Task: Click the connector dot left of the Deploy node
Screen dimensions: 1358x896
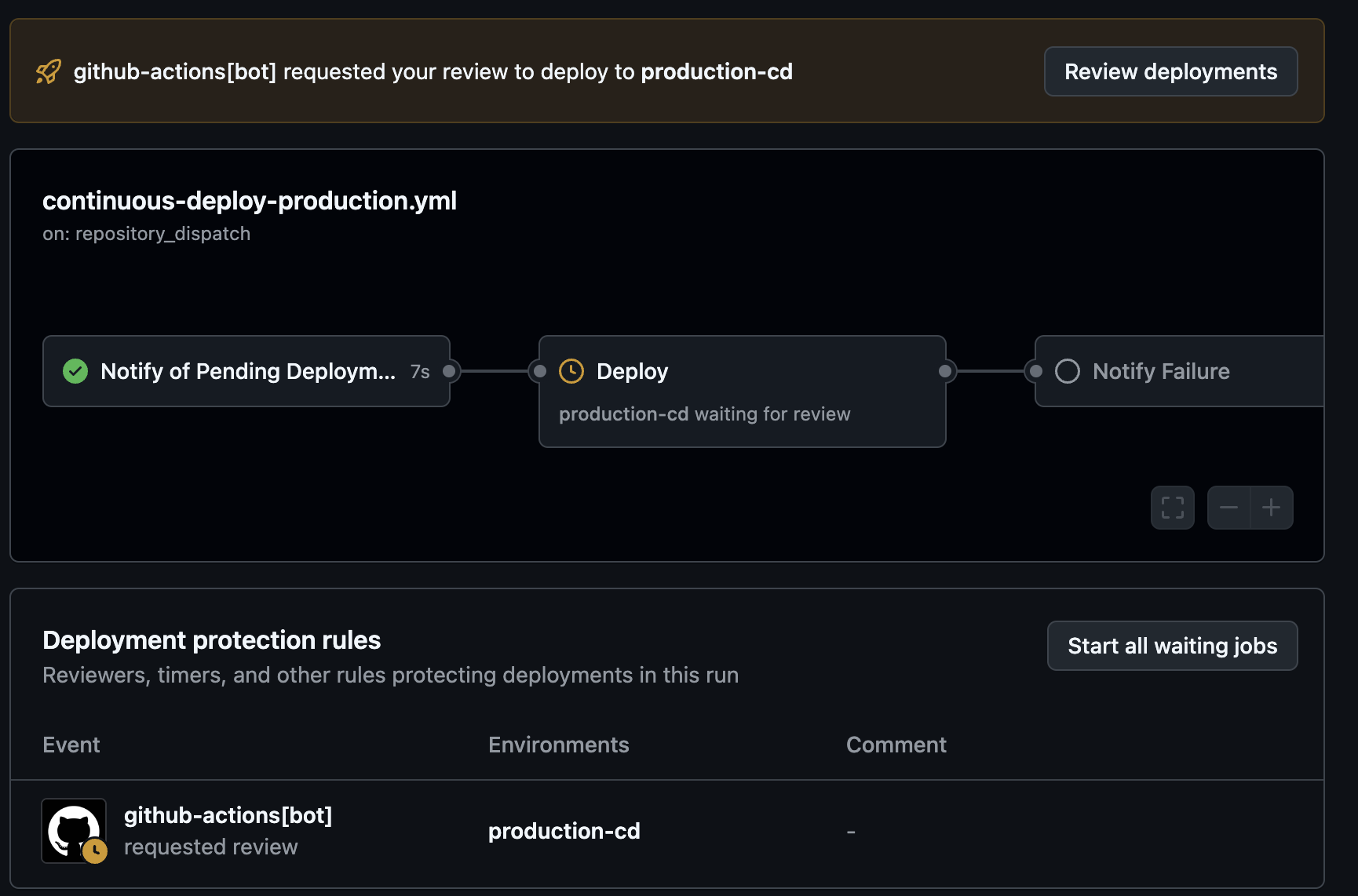Action: pos(538,370)
